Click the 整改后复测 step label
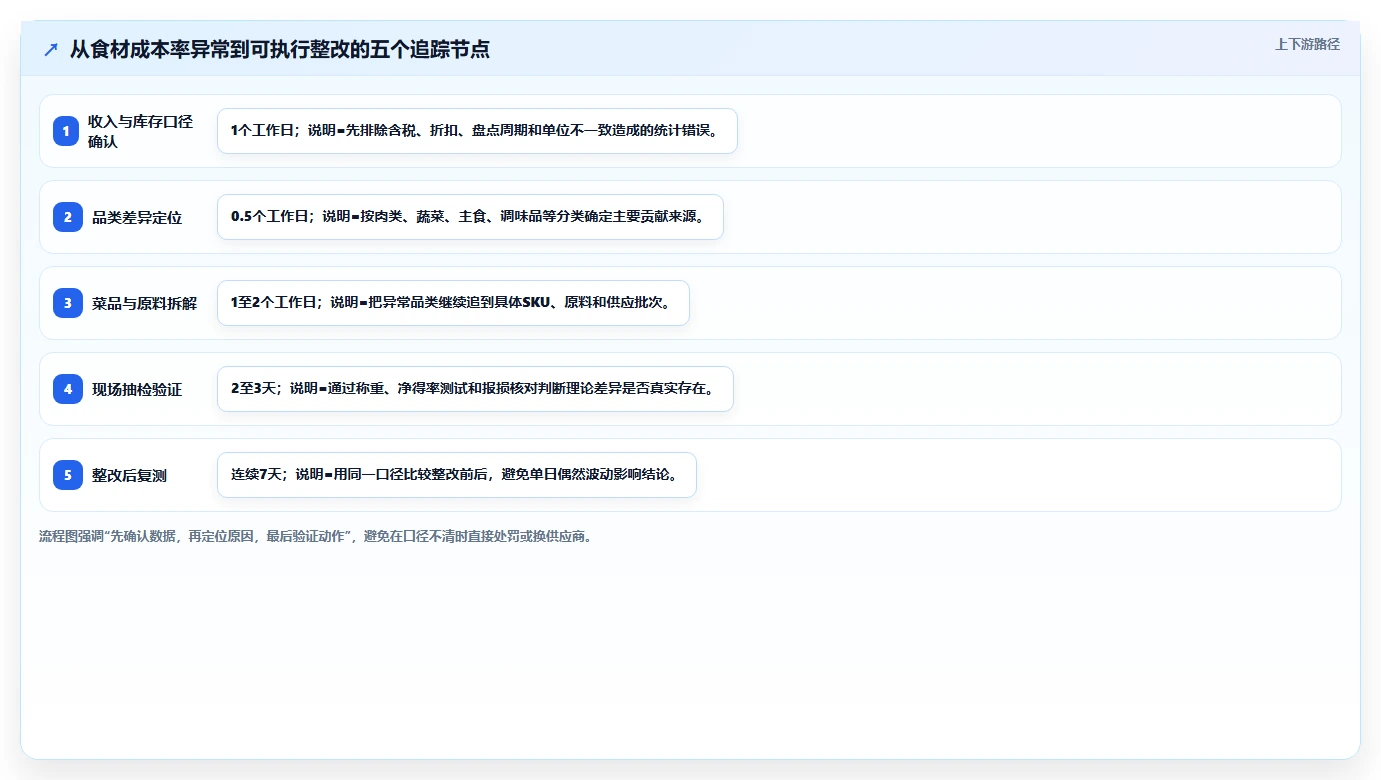The width and height of the screenshot is (1381, 780). pos(129,475)
